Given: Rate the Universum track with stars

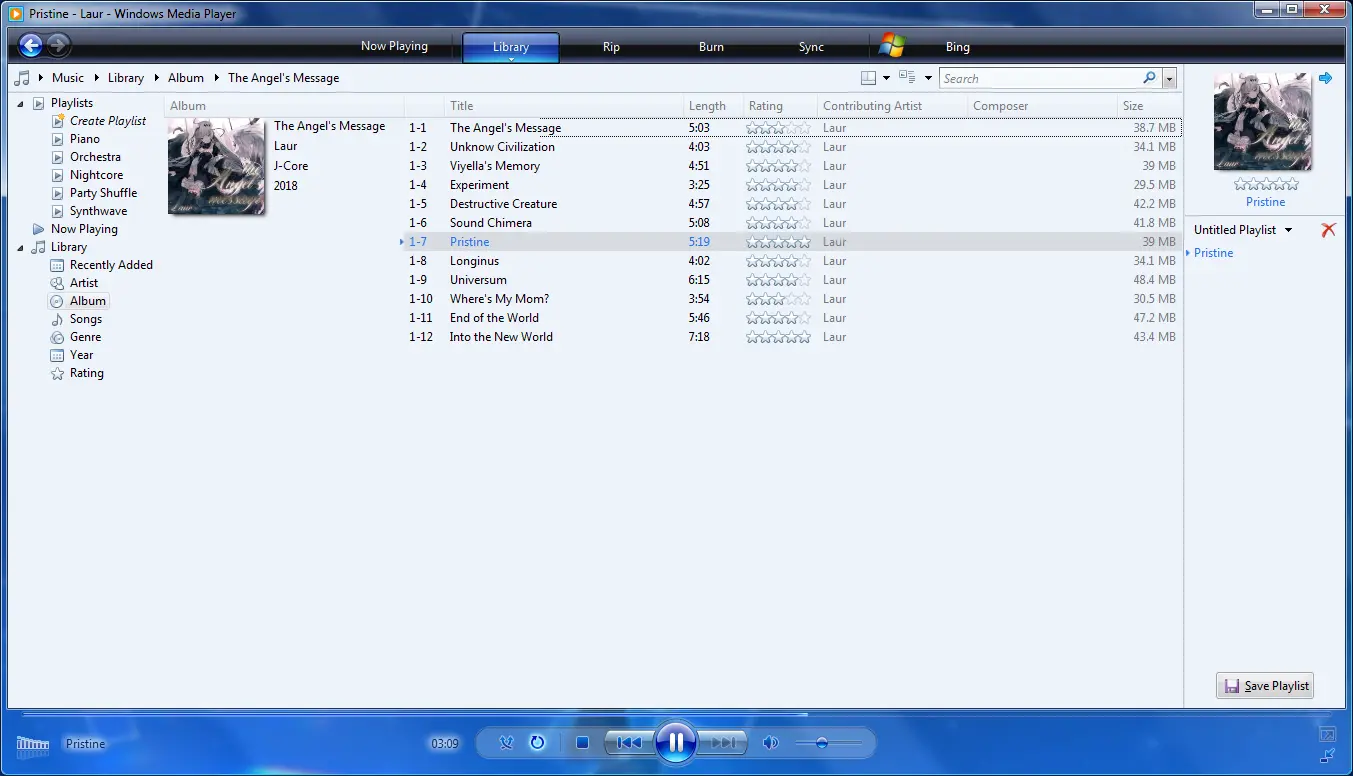Looking at the screenshot, I should pyautogui.click(x=778, y=280).
